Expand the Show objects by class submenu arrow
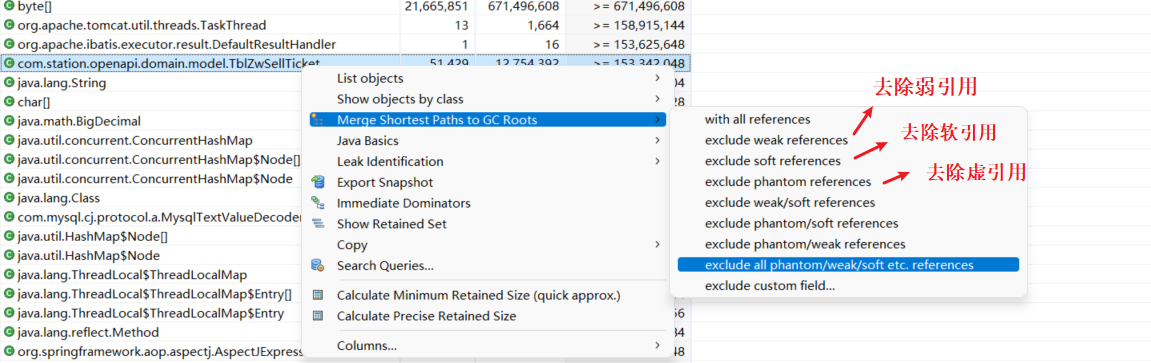 point(657,98)
